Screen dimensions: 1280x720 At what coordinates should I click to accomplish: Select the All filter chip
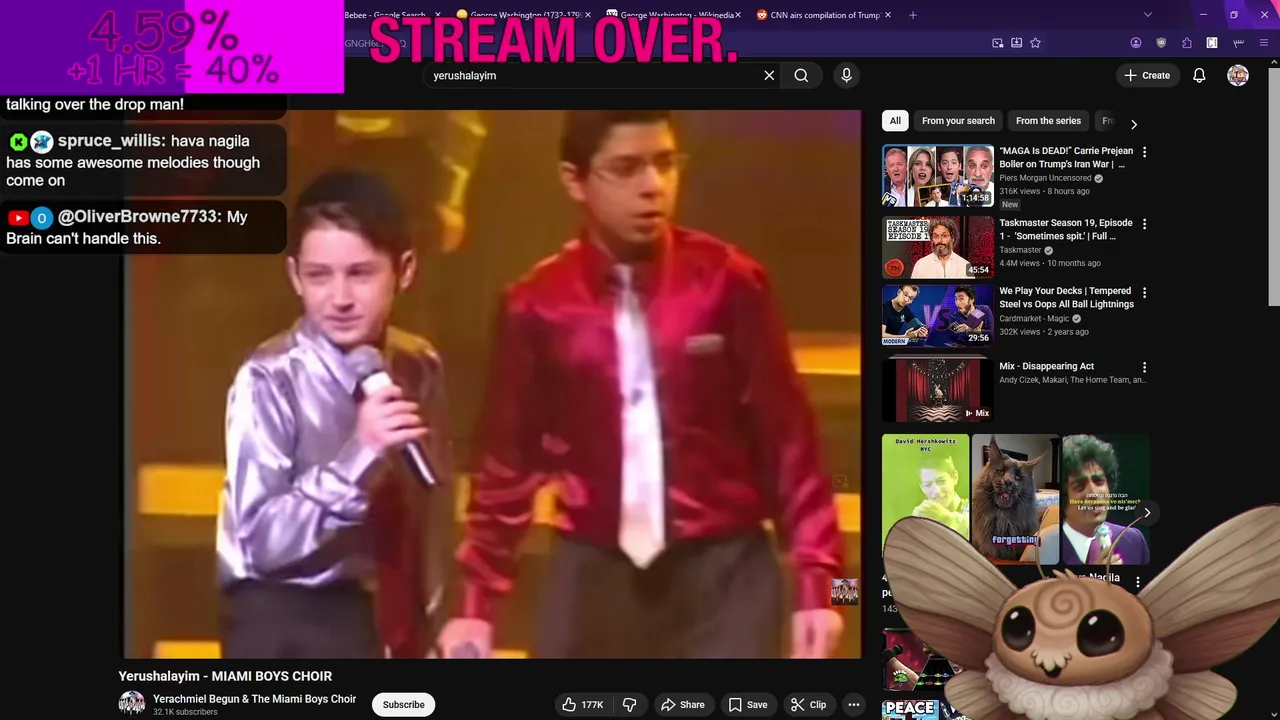[895, 121]
